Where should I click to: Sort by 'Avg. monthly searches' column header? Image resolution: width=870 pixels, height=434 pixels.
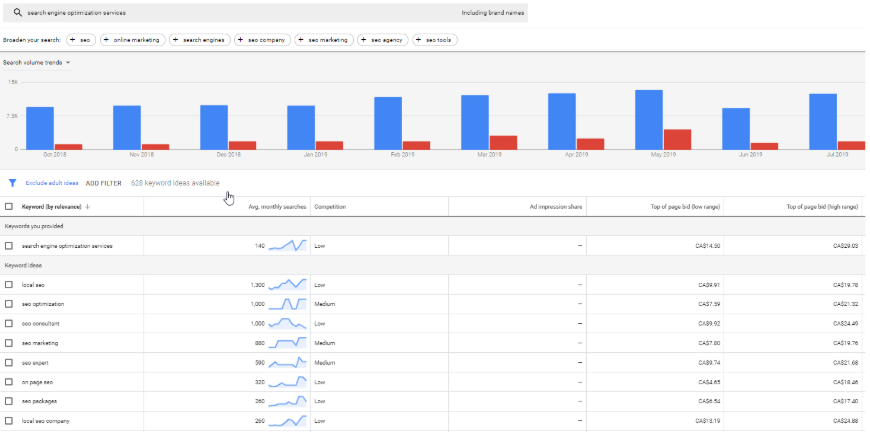point(277,206)
